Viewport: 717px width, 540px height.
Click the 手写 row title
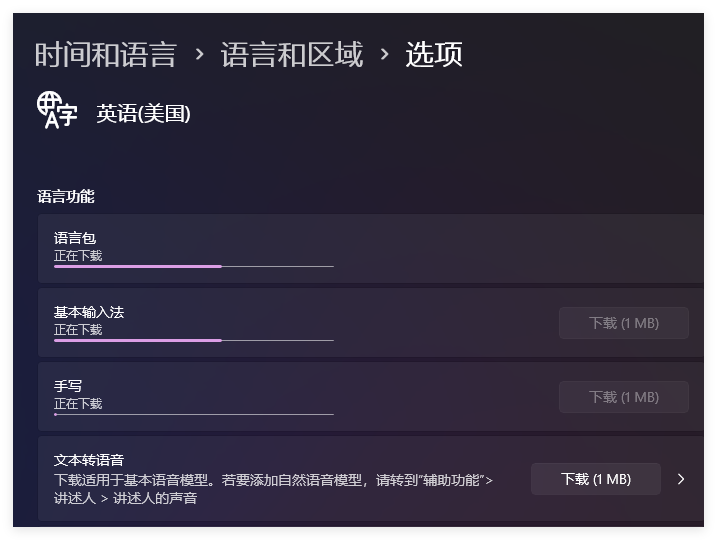[67, 386]
